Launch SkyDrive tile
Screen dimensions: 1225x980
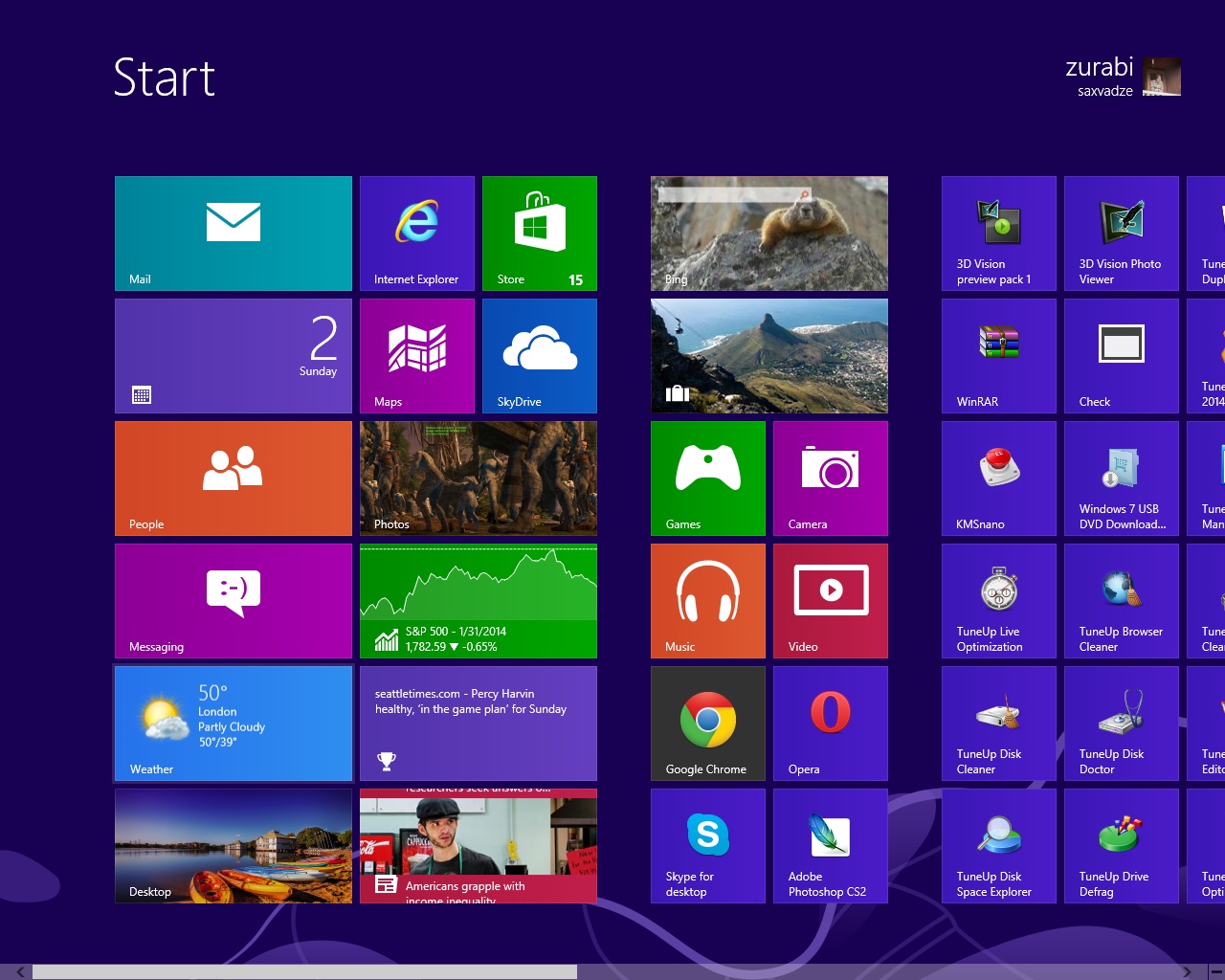[540, 356]
